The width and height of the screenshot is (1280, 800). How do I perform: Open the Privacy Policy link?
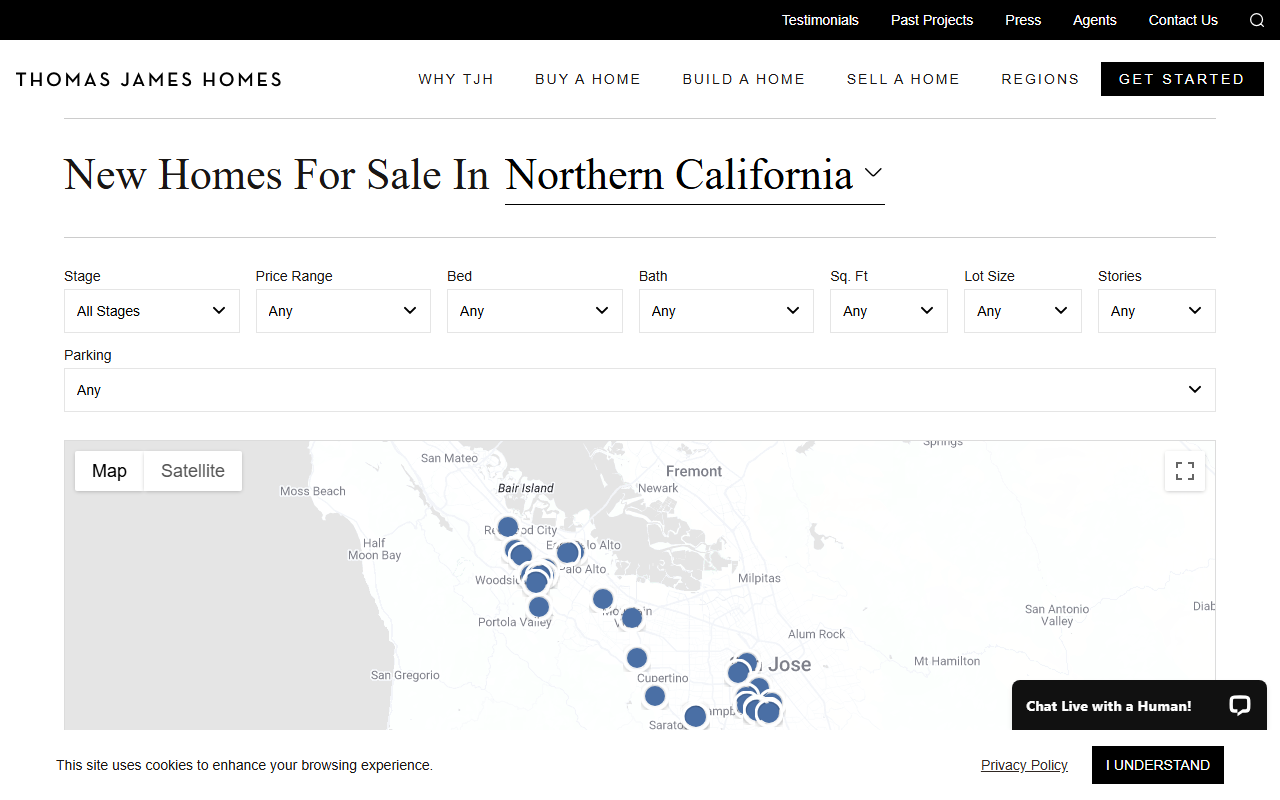point(1024,765)
